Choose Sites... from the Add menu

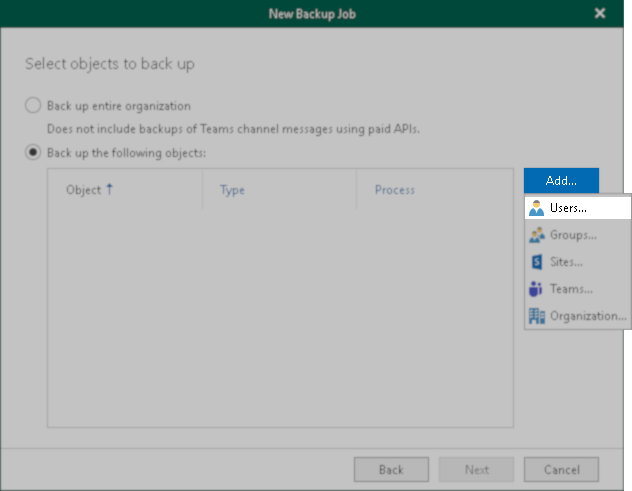point(578,262)
